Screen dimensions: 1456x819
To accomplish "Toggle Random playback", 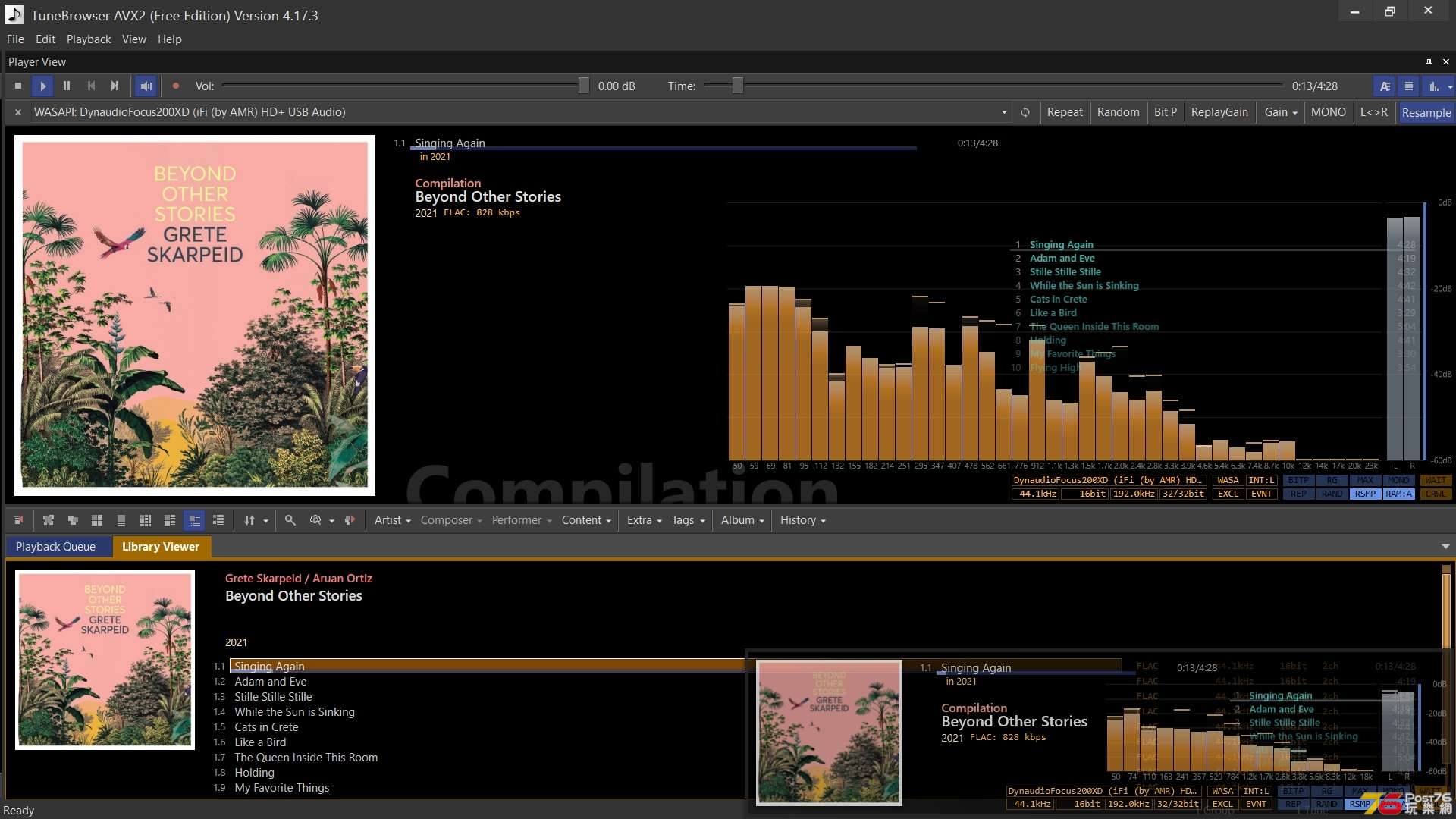I will pyautogui.click(x=1118, y=112).
